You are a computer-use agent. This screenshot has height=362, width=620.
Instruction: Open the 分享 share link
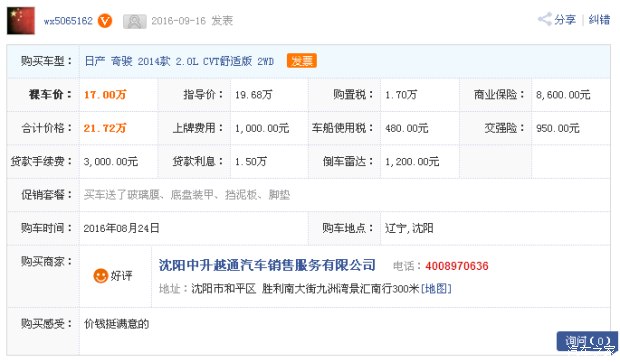coord(565,19)
